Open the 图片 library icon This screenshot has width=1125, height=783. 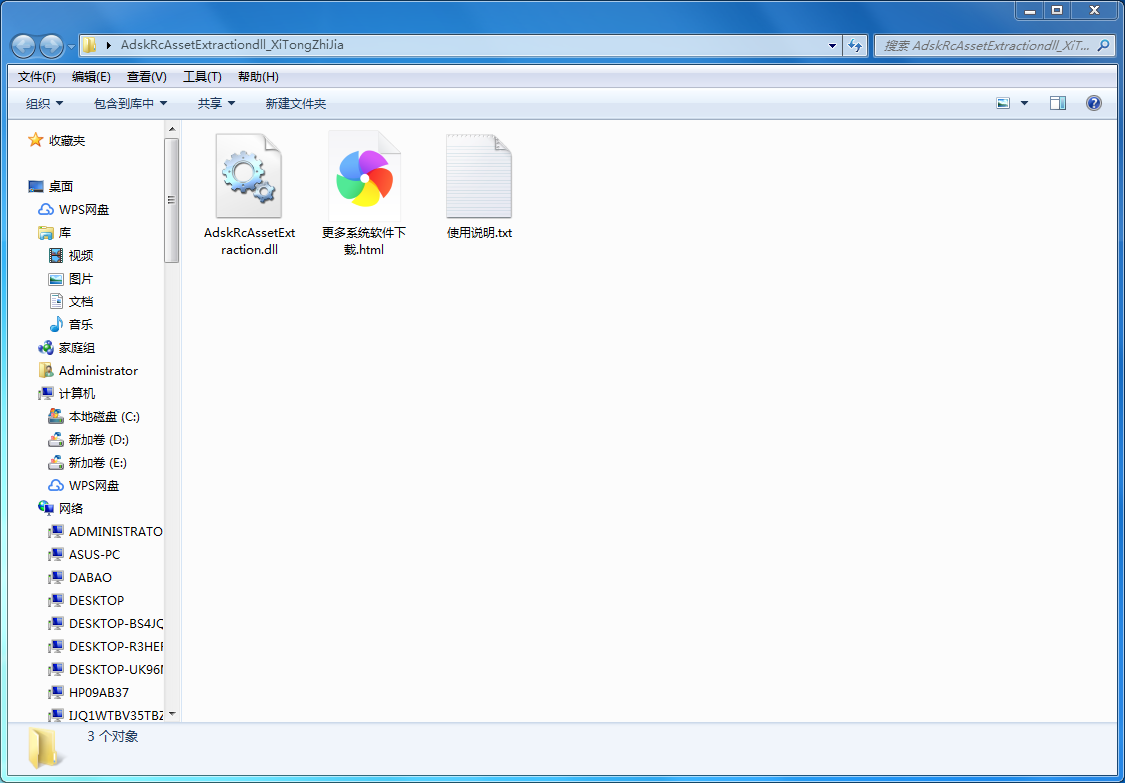[x=56, y=278]
